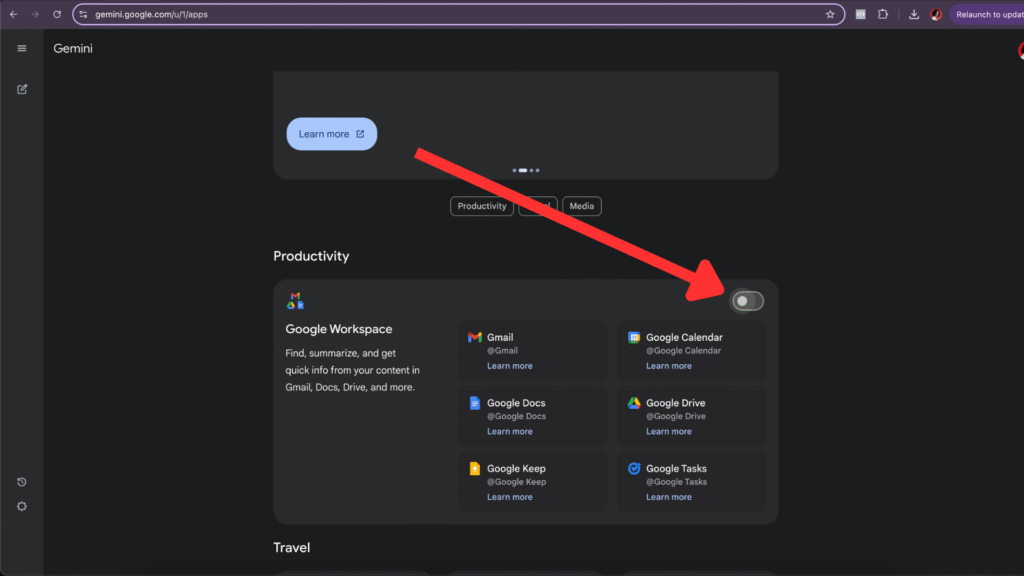Screen dimensions: 1024x576
Task: Click the Gemini title text
Action: (x=73, y=48)
